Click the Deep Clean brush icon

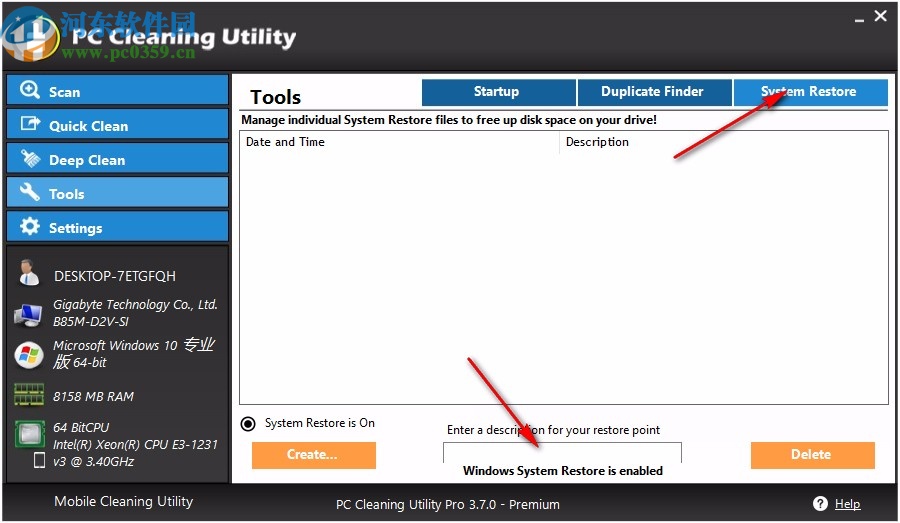click(30, 158)
